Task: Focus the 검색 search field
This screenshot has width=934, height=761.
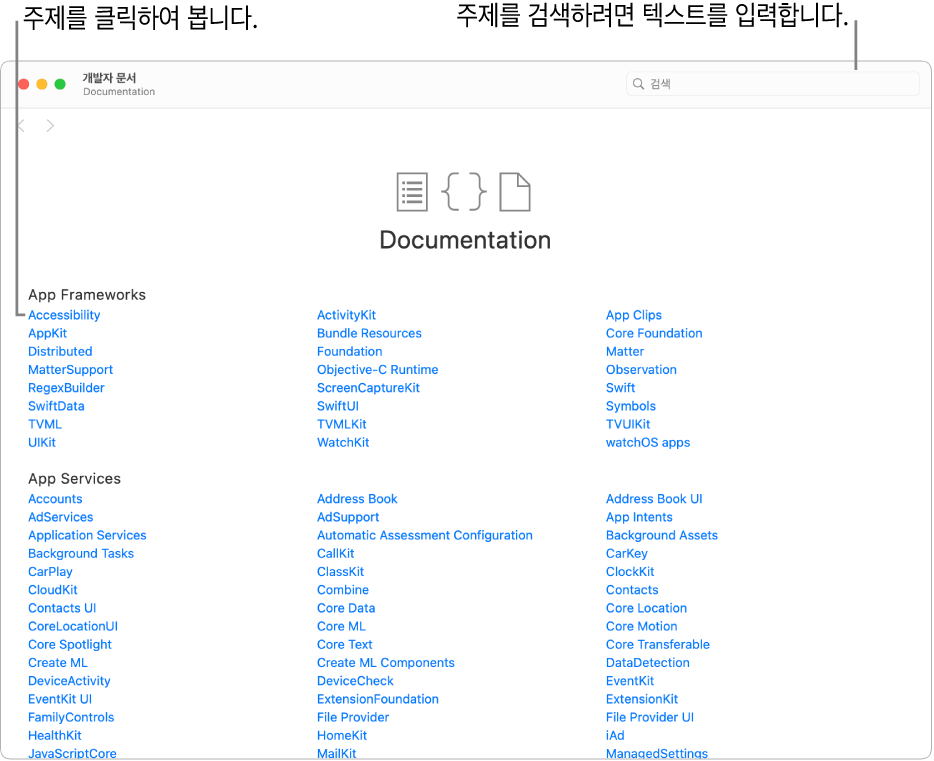Action: point(773,84)
